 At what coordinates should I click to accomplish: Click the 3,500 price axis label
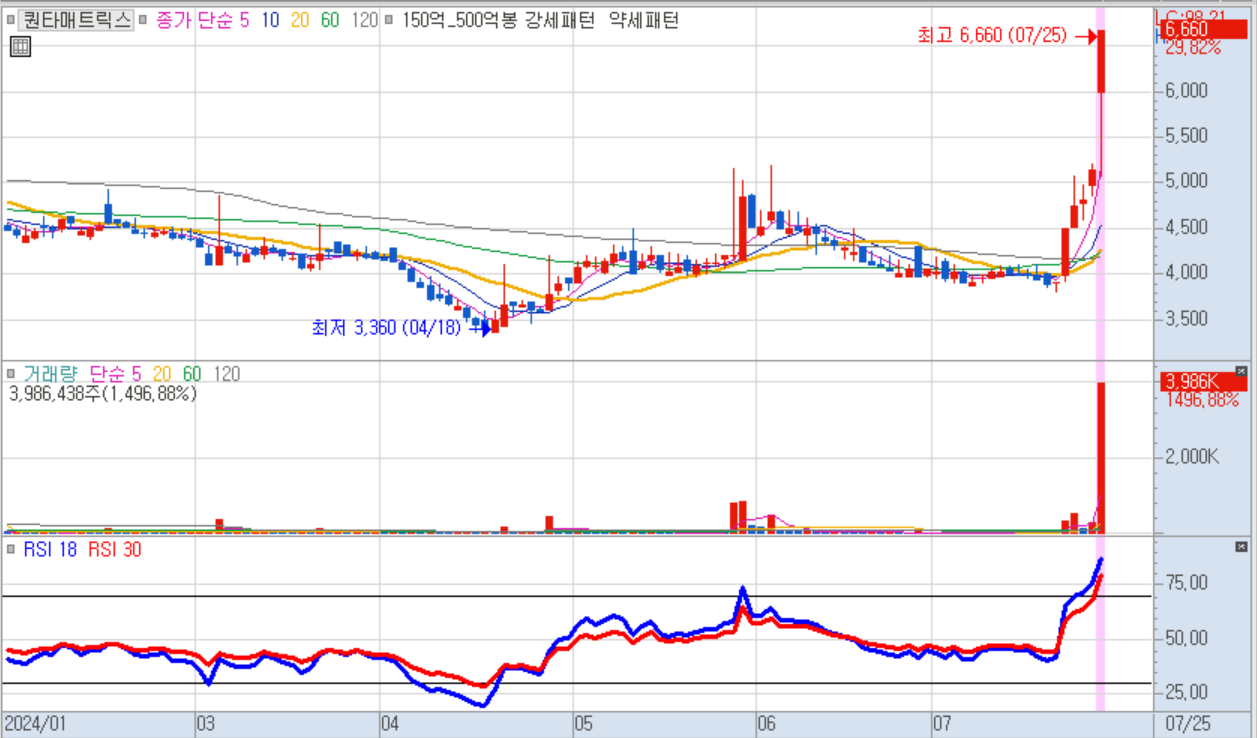click(1187, 318)
